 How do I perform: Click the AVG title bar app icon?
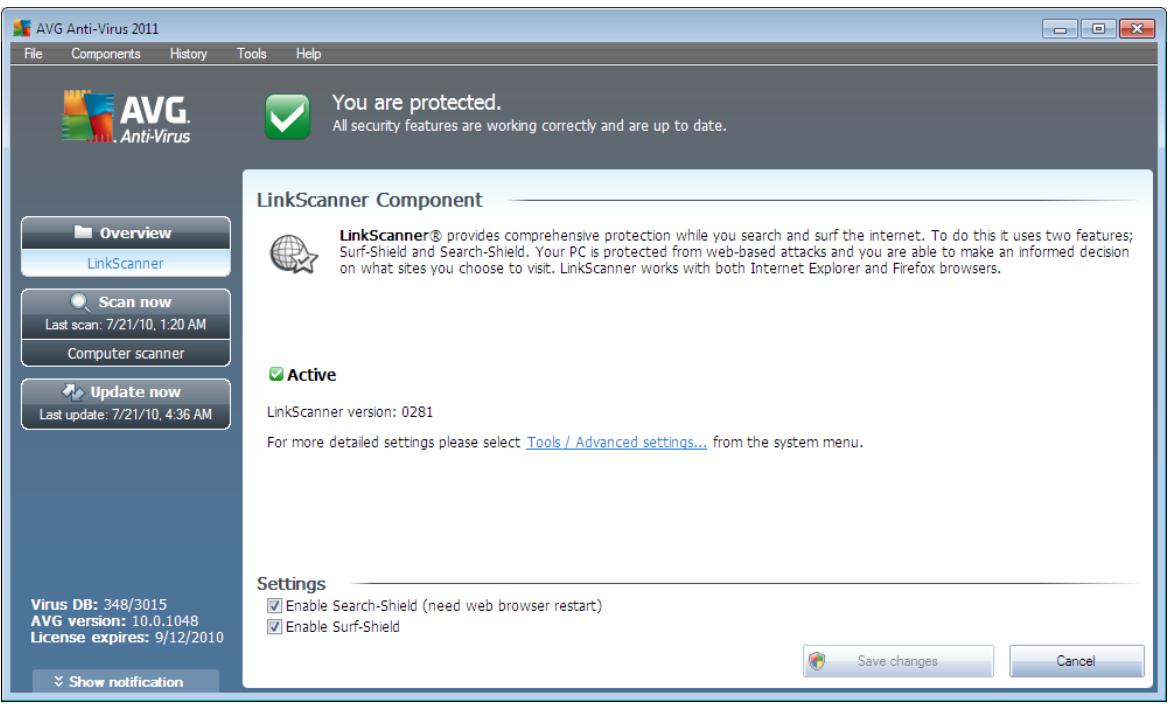(x=22, y=28)
